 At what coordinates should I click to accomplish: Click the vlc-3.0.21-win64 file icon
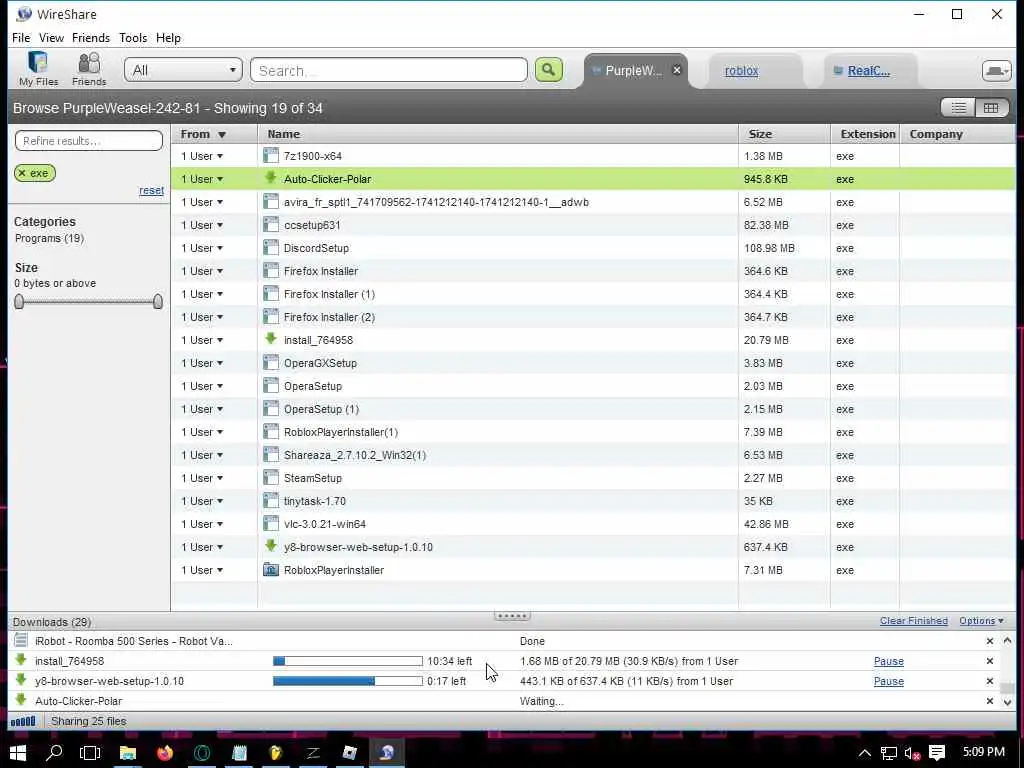271,523
